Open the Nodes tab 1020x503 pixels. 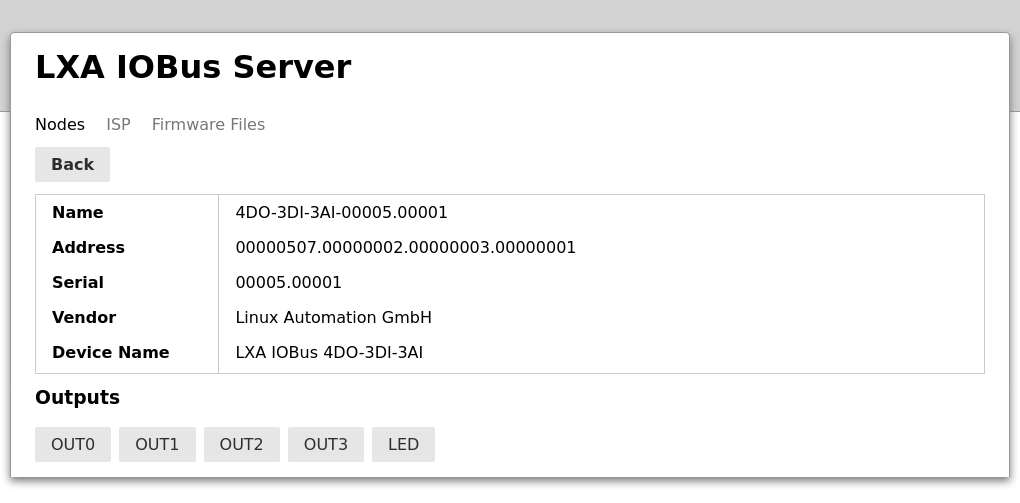tap(60, 124)
